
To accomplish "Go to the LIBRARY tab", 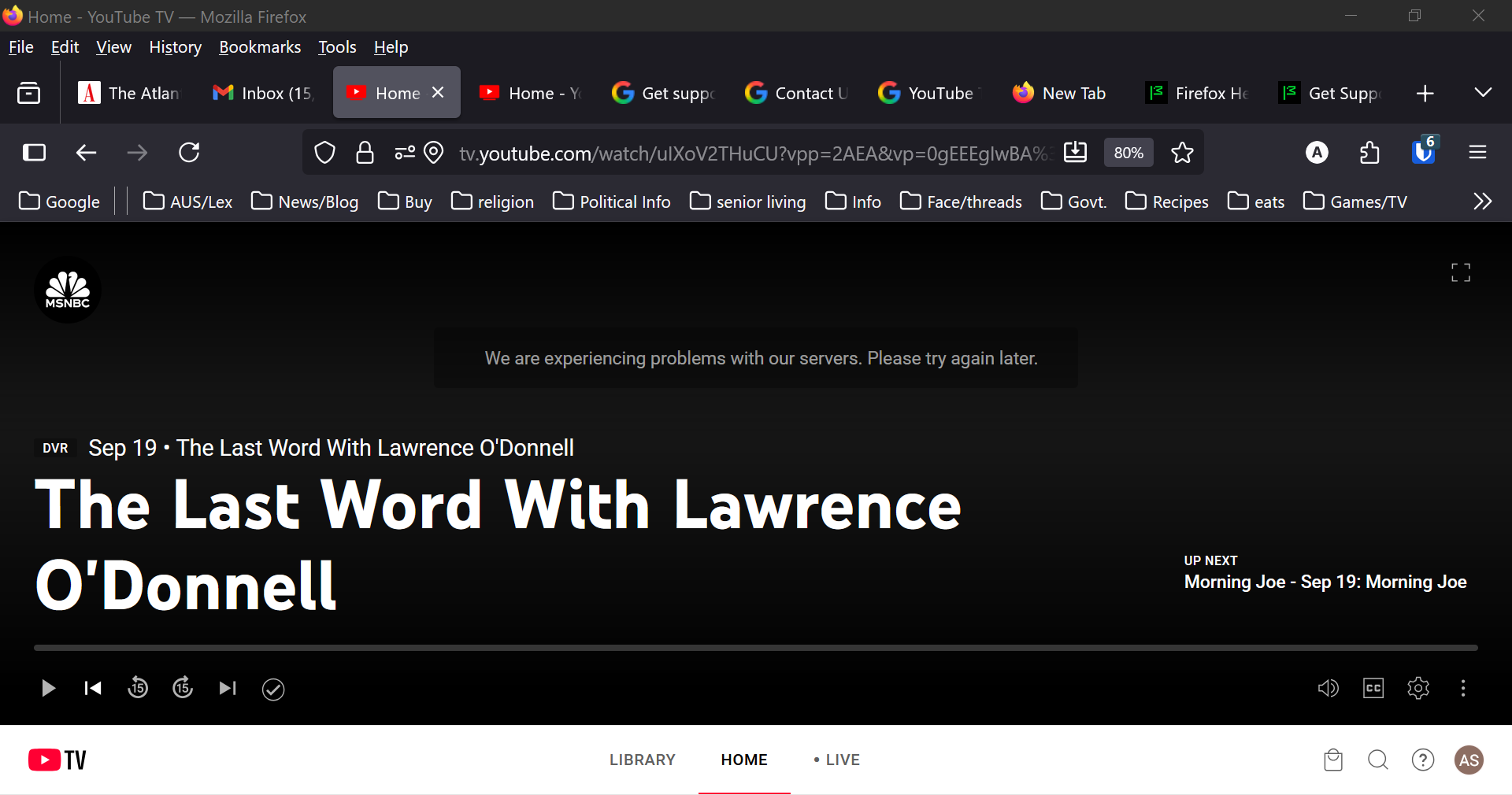I will click(643, 760).
